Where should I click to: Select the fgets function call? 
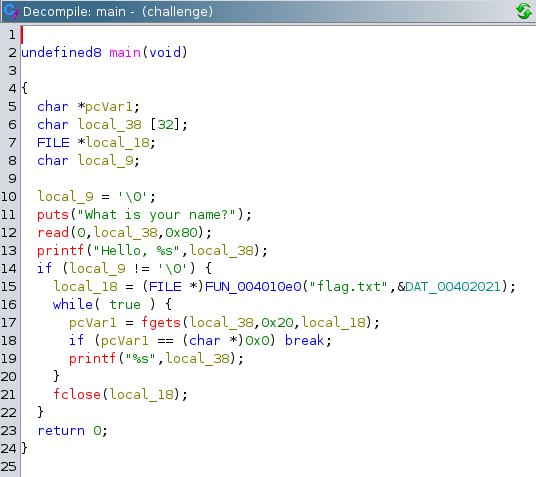[161, 322]
